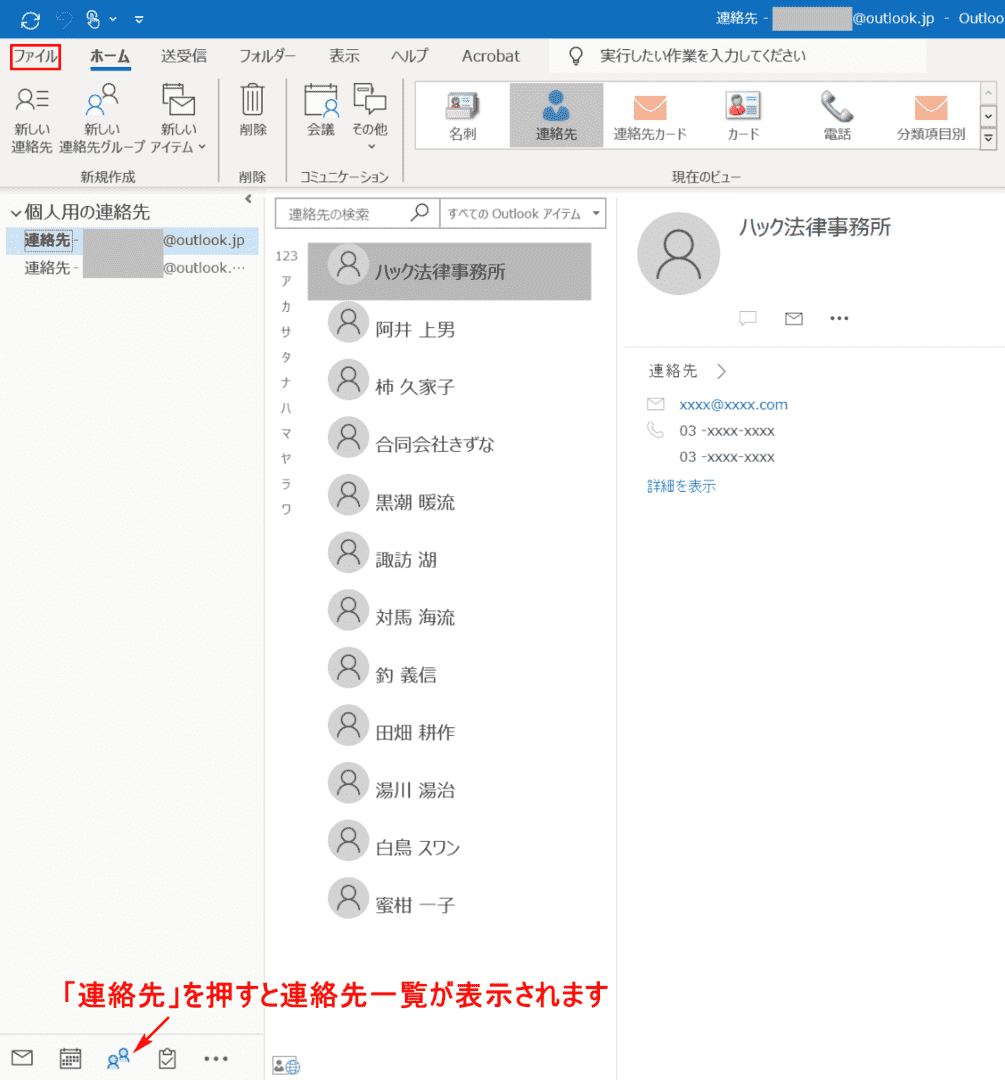Select contact 柿 久家子
The height and width of the screenshot is (1080, 1005).
449,386
